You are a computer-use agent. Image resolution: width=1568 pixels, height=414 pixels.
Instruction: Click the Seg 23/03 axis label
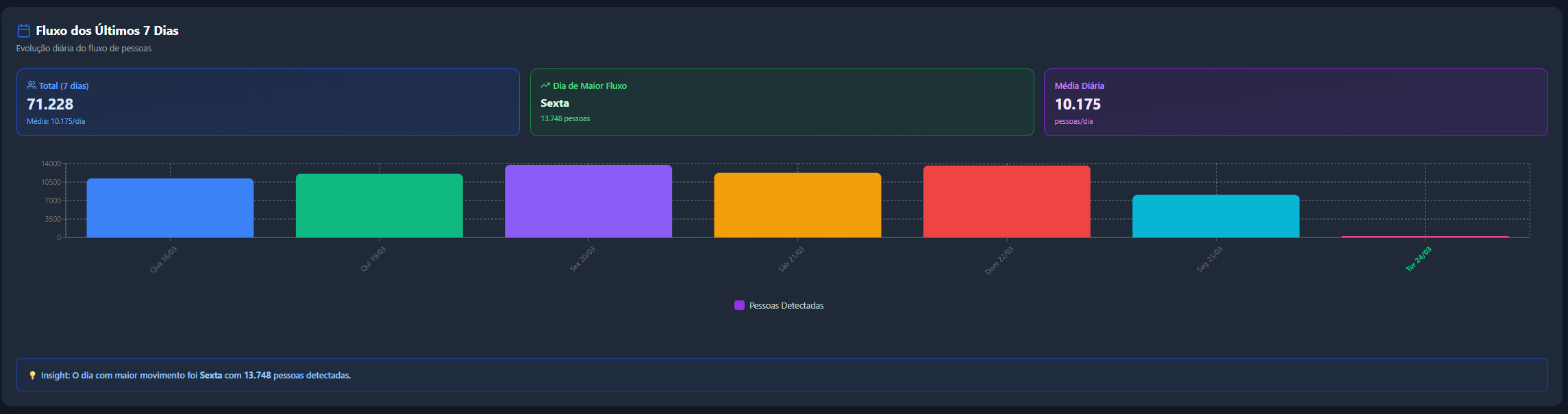(1210, 259)
